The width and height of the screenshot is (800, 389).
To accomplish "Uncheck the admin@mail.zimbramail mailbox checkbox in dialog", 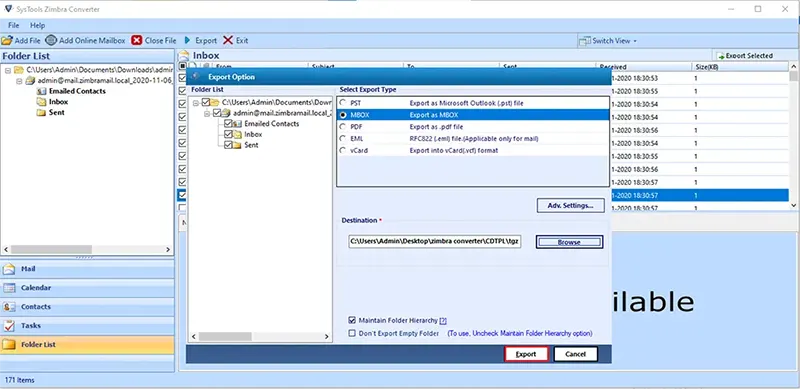I will (217, 113).
